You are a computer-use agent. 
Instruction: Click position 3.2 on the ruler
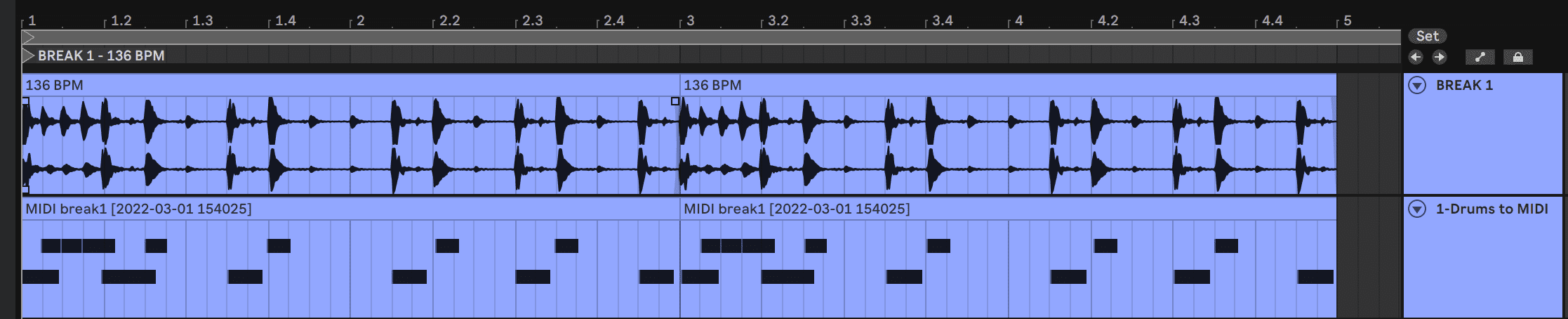pyautogui.click(x=778, y=20)
